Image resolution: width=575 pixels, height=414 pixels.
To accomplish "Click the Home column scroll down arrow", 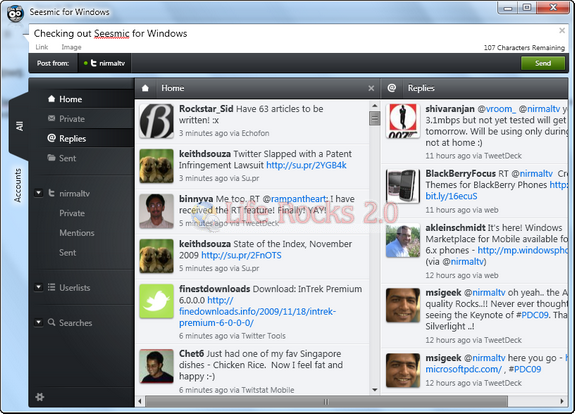I will coord(374,389).
